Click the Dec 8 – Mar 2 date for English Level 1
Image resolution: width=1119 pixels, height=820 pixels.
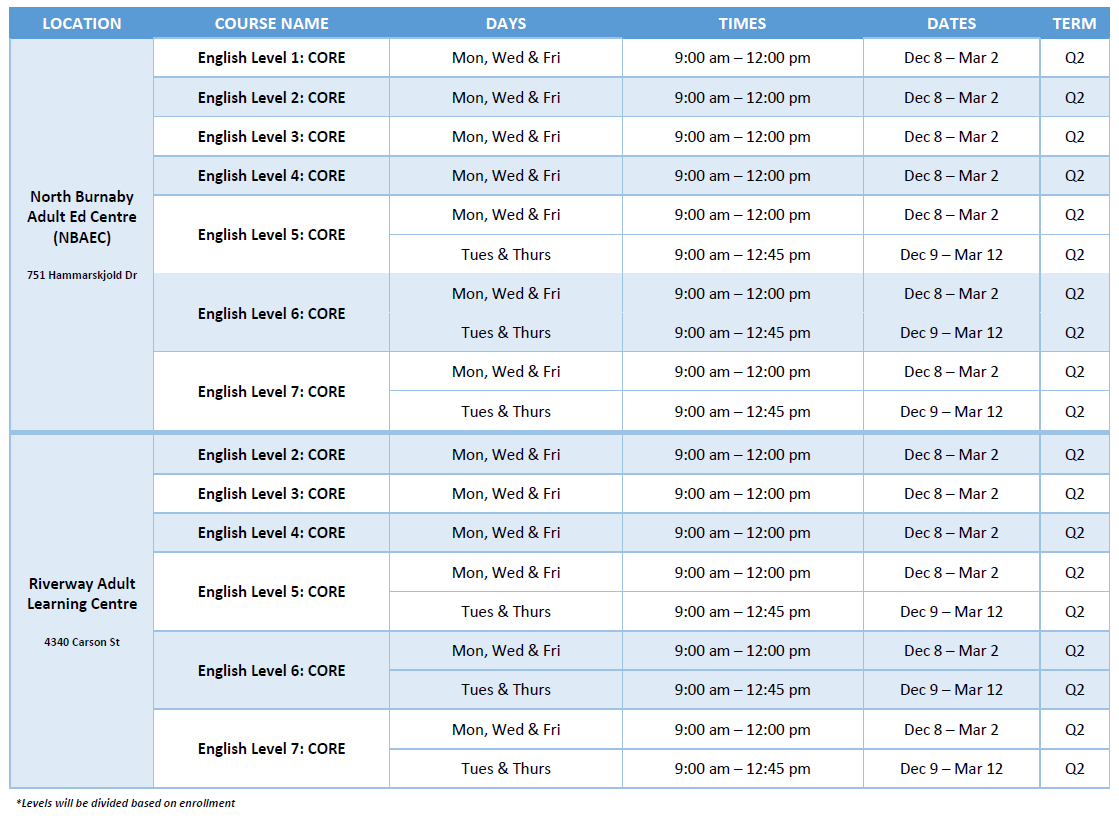coord(951,58)
